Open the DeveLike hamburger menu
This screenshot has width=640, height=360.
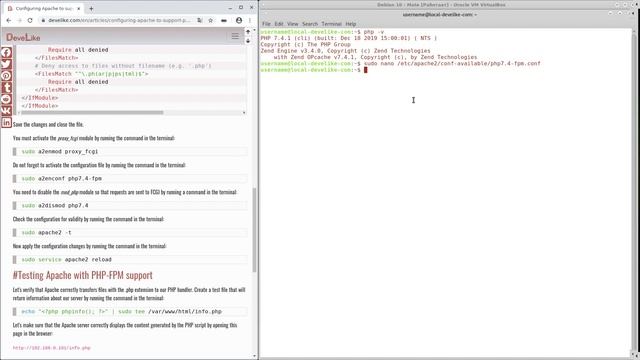coord(235,36)
